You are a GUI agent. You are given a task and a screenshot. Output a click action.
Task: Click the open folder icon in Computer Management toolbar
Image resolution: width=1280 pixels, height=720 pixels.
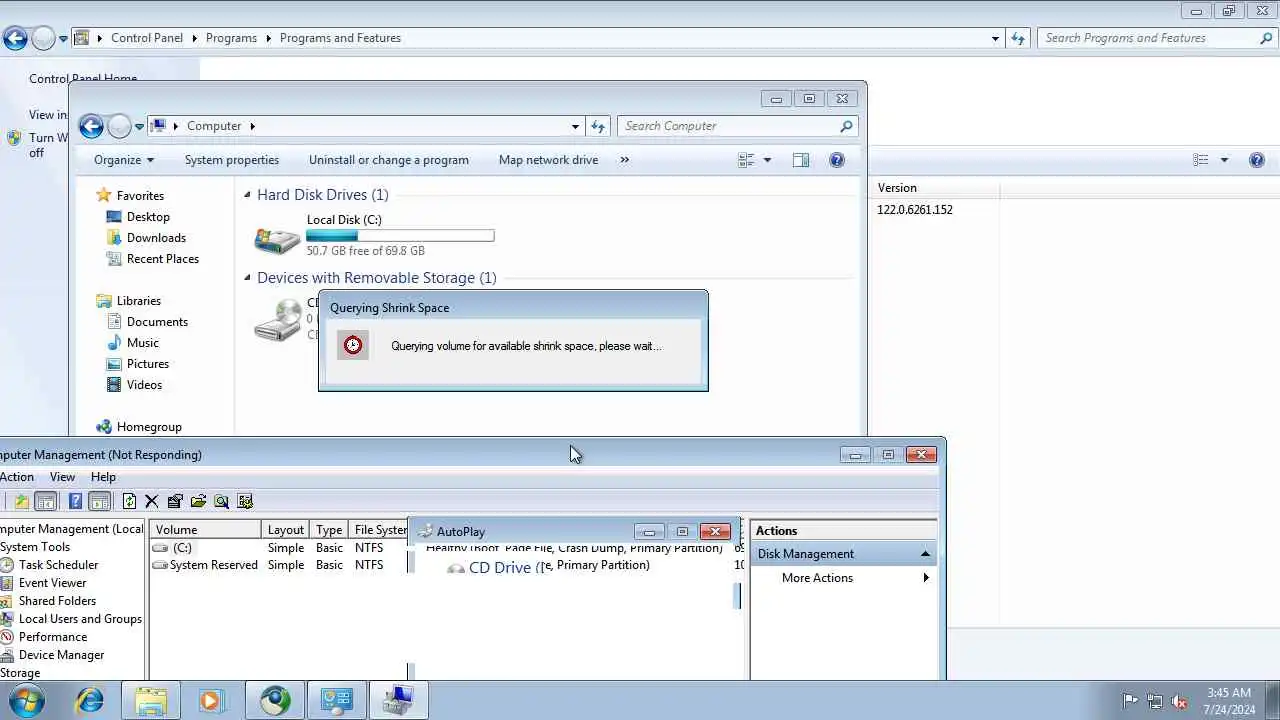198,501
